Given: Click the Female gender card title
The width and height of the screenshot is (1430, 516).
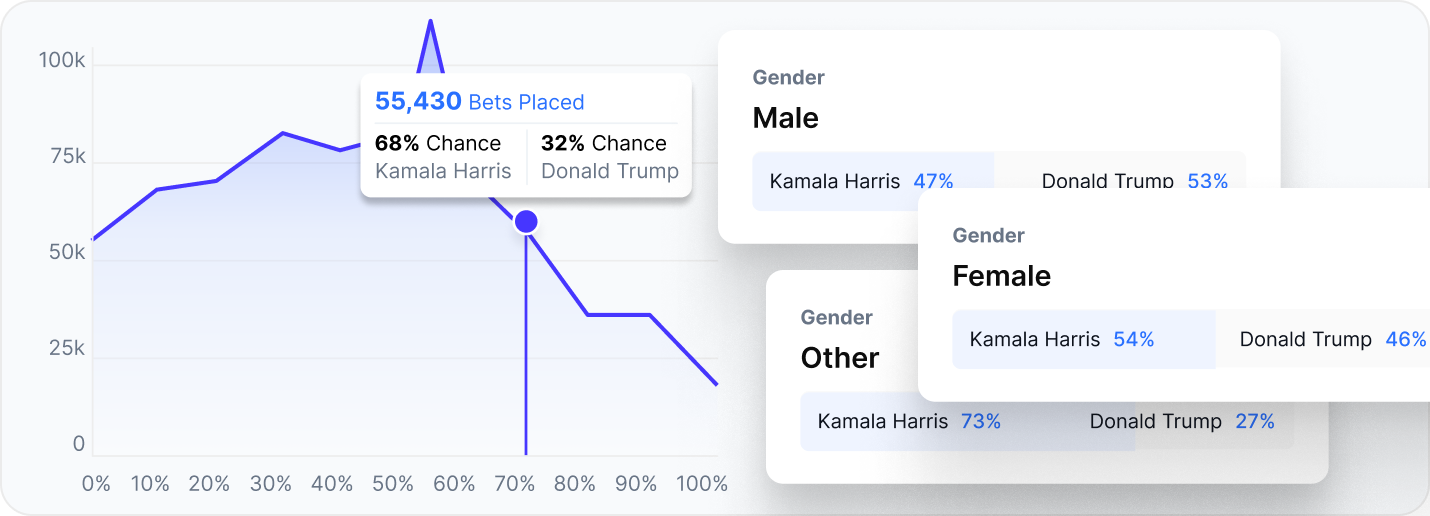Looking at the screenshot, I should click(x=1001, y=276).
